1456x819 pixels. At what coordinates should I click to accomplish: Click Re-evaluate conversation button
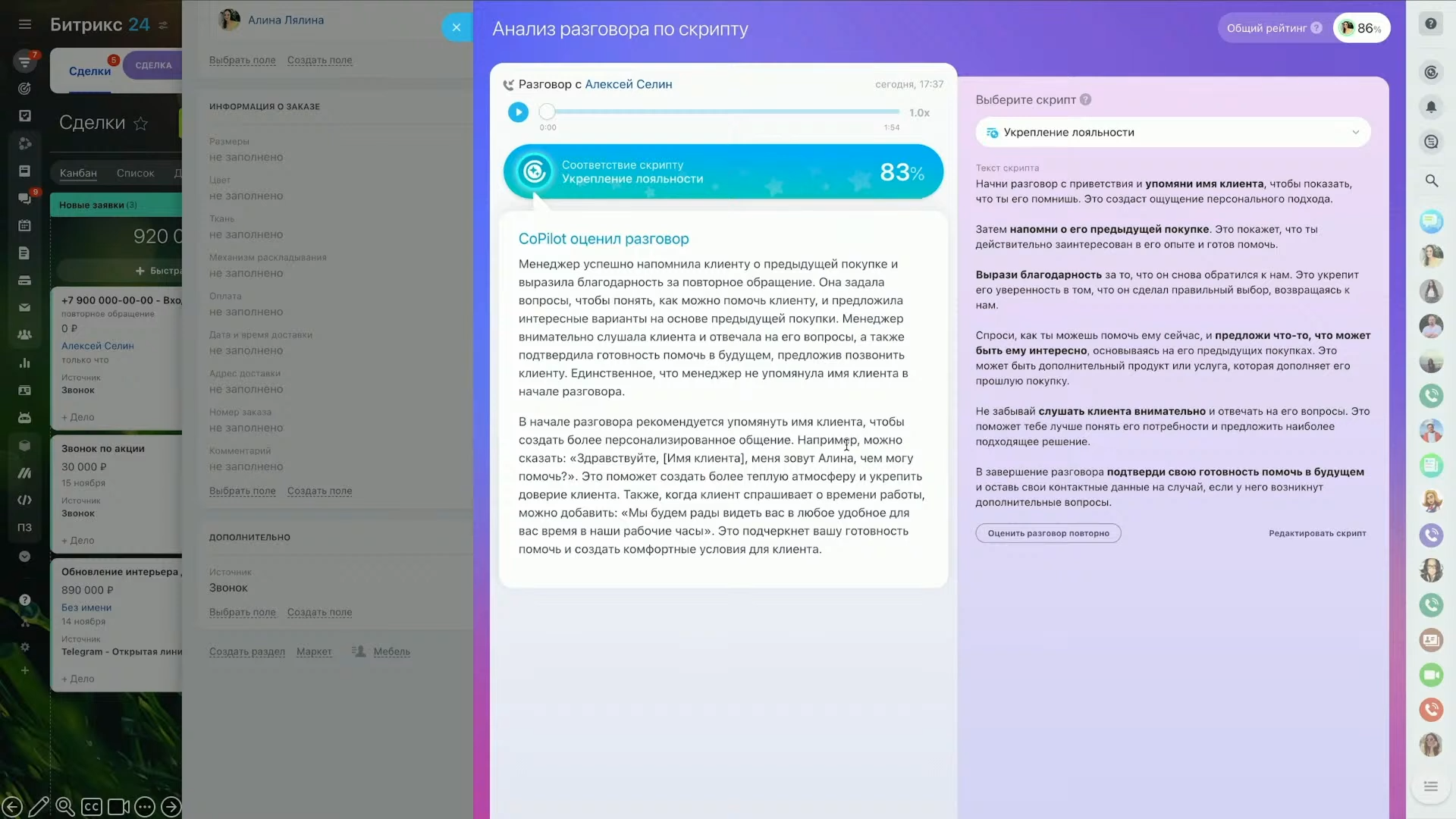tap(1048, 533)
